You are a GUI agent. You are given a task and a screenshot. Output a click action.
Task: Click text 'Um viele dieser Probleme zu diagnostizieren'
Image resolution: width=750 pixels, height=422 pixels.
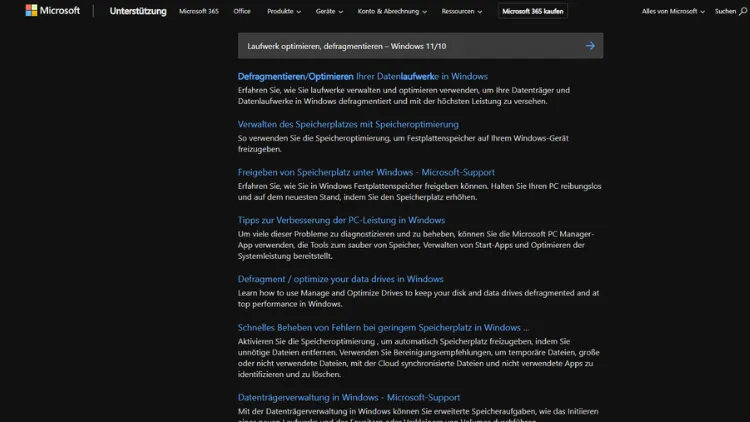pyautogui.click(x=316, y=234)
